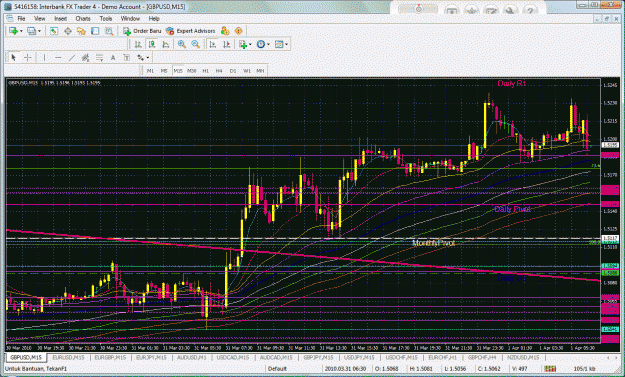
Task: Click the connection status bars icon
Action: [x=550, y=369]
